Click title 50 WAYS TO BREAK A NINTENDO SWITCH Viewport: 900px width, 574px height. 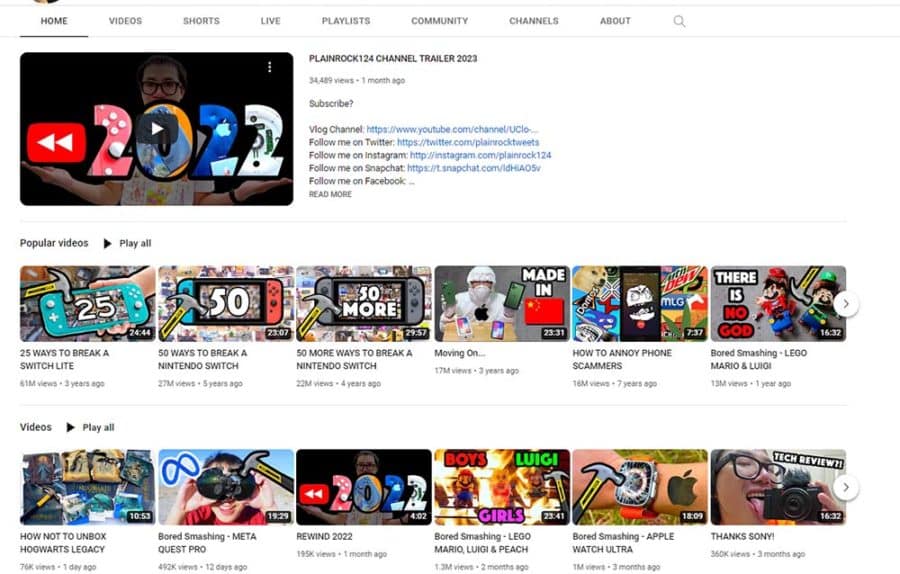pyautogui.click(x=203, y=359)
